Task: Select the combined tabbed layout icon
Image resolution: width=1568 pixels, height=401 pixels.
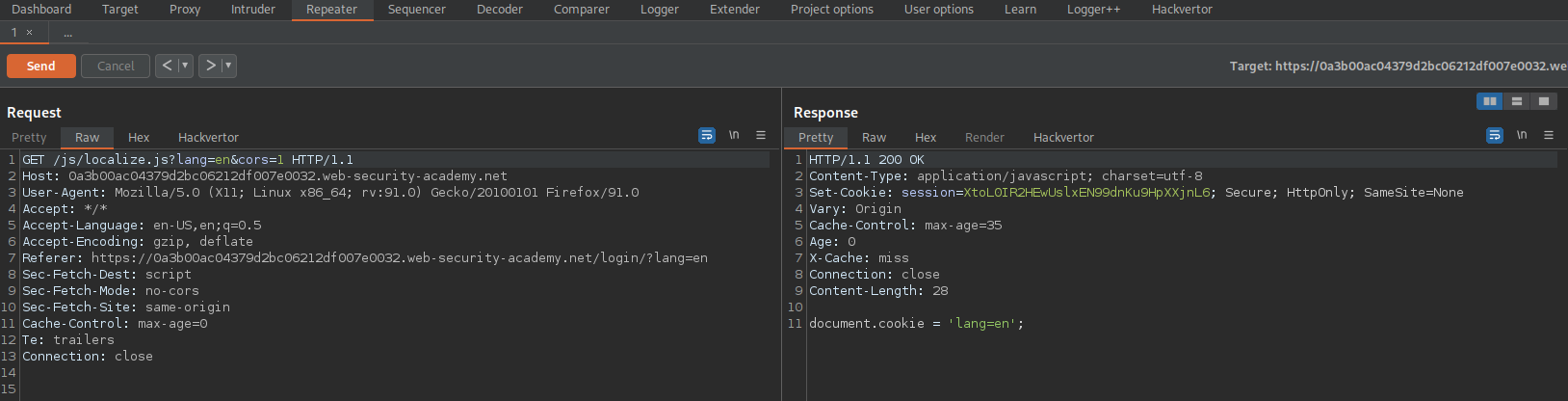Action: [x=1544, y=101]
